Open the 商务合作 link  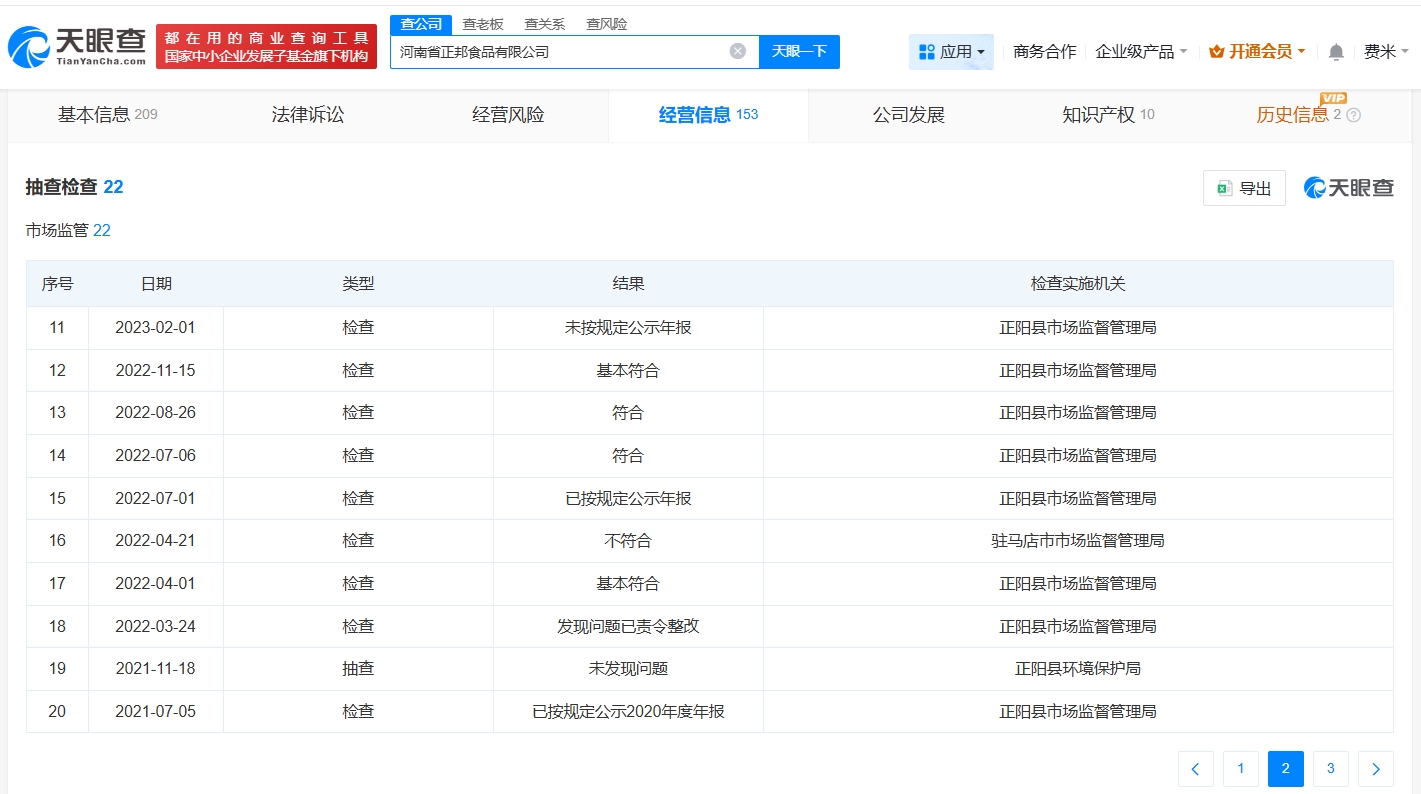pos(1044,52)
